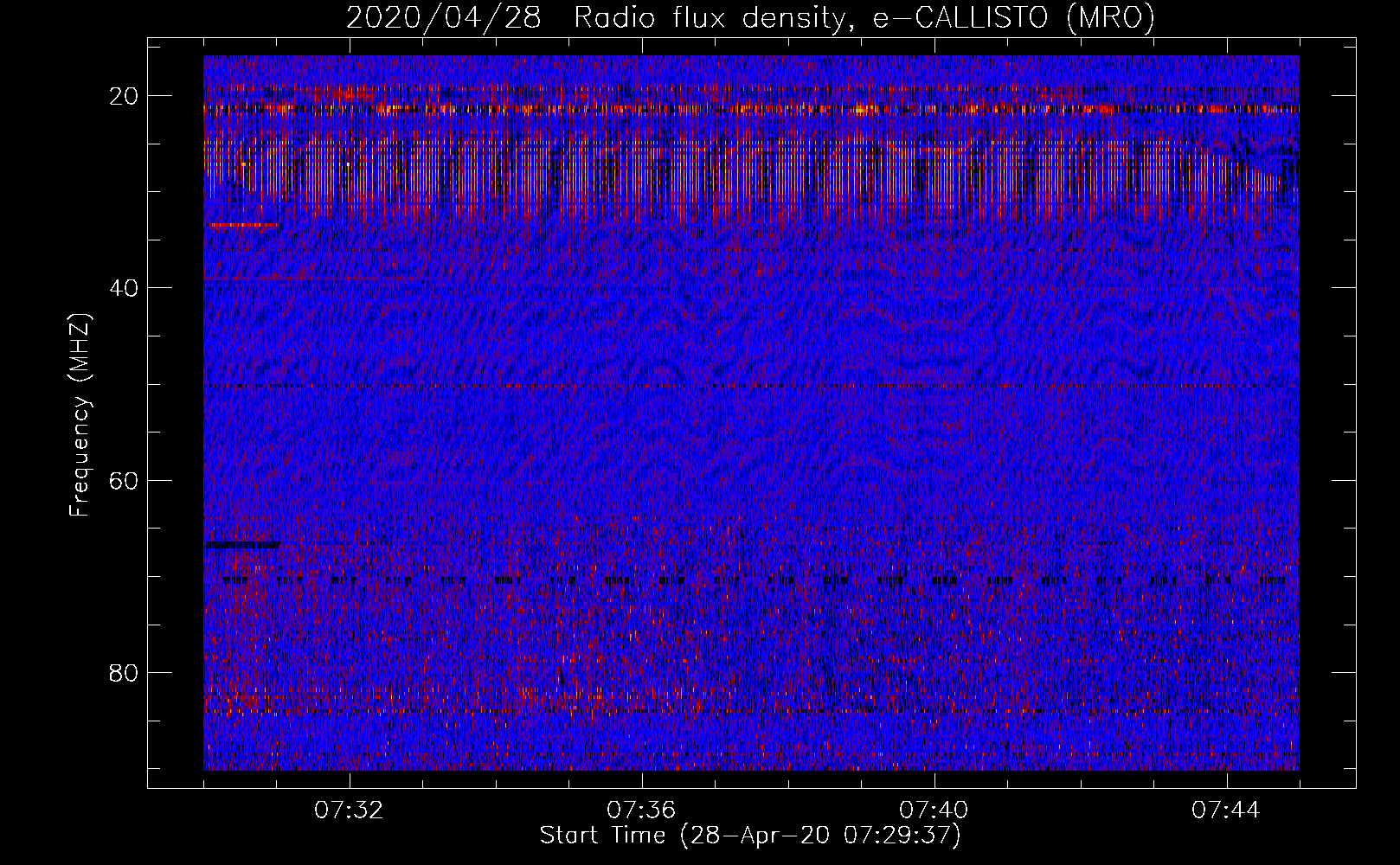Click the short red line near 33 MHz
This screenshot has width=1400, height=865.
[243, 225]
